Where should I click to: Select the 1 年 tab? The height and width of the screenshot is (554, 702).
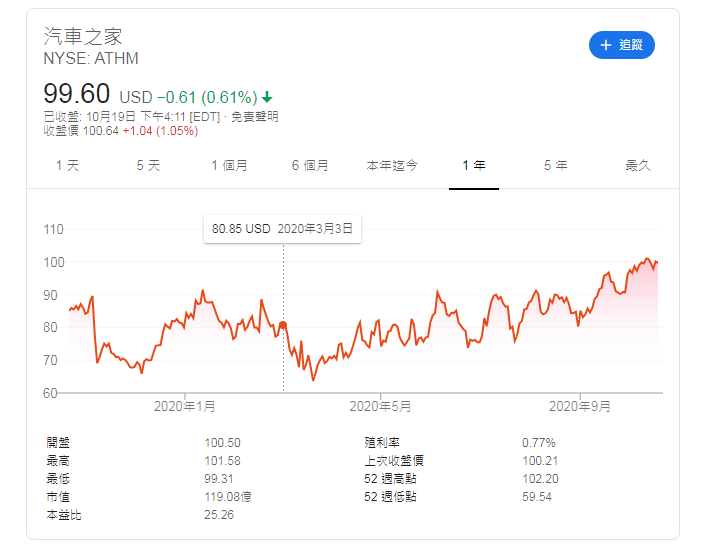click(474, 165)
